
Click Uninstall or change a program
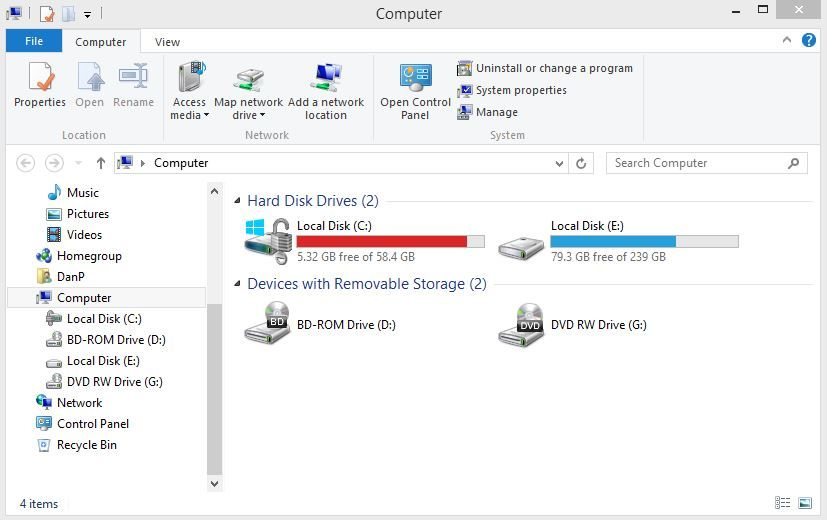pos(545,68)
